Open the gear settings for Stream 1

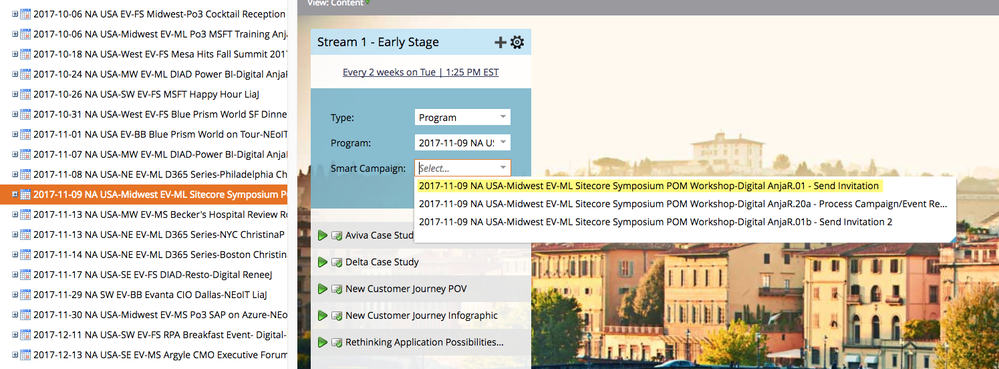click(x=517, y=43)
